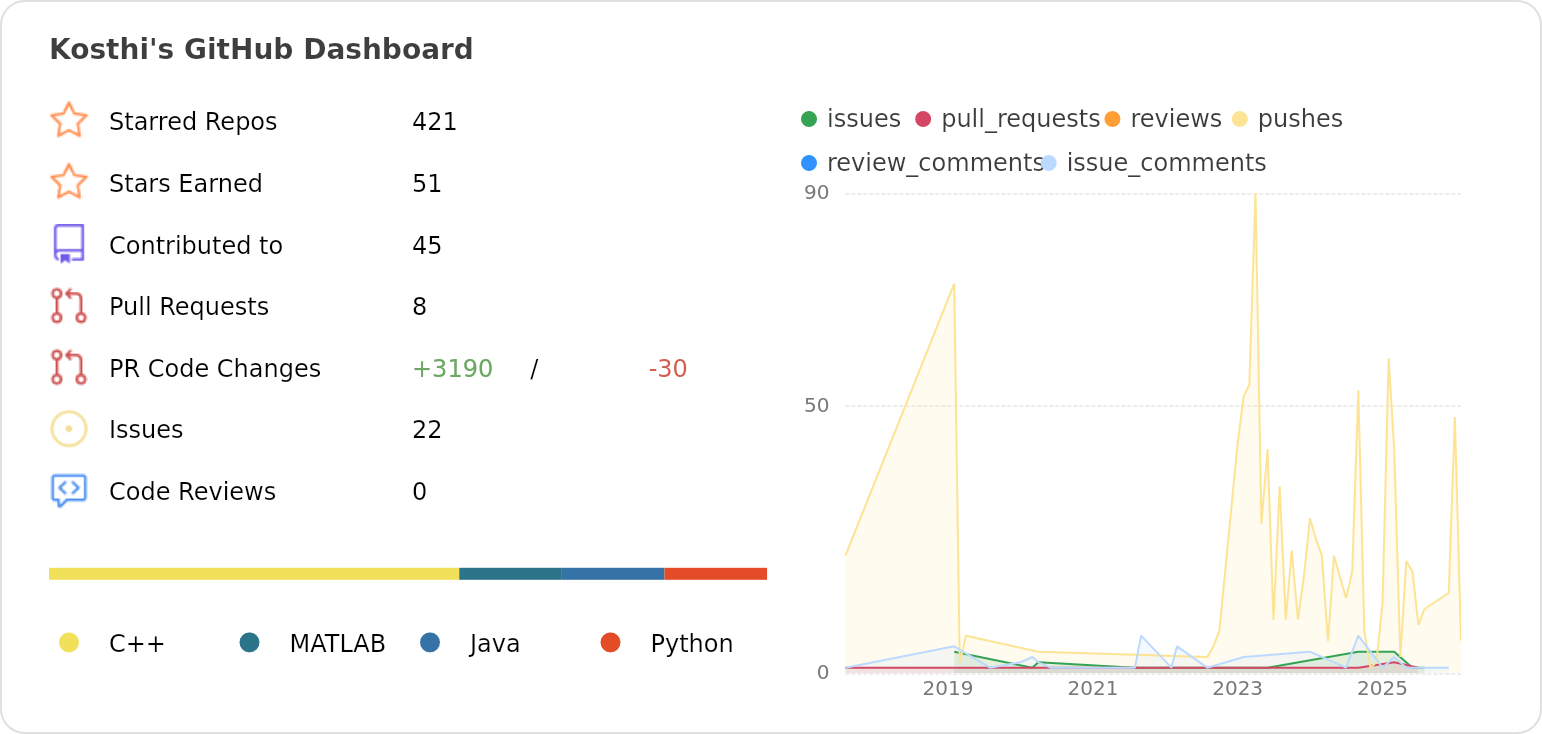Open the dashboard title Kosthi's GitHub Dashboard

[x=261, y=48]
